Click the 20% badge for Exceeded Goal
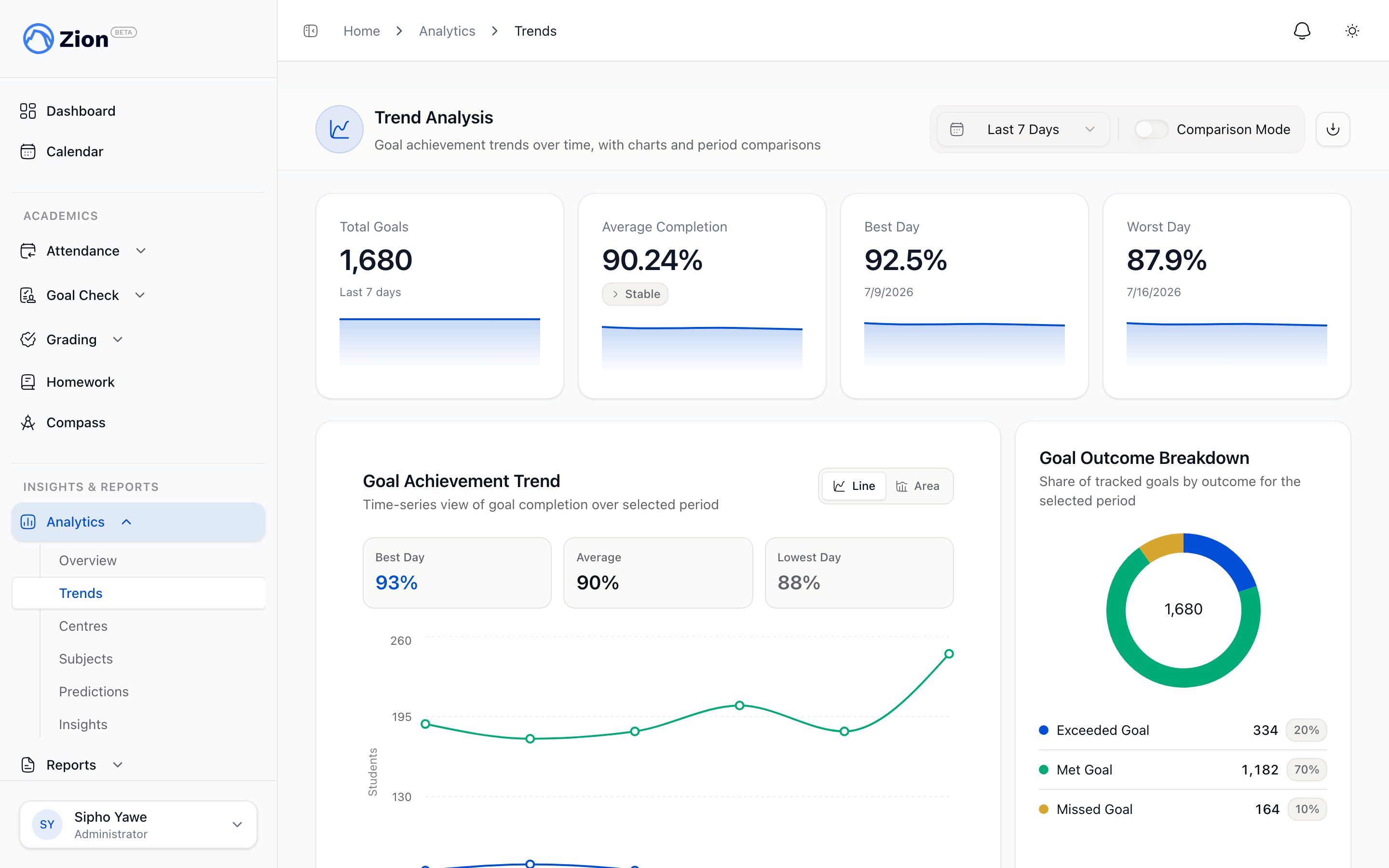The image size is (1389, 868). (x=1307, y=730)
